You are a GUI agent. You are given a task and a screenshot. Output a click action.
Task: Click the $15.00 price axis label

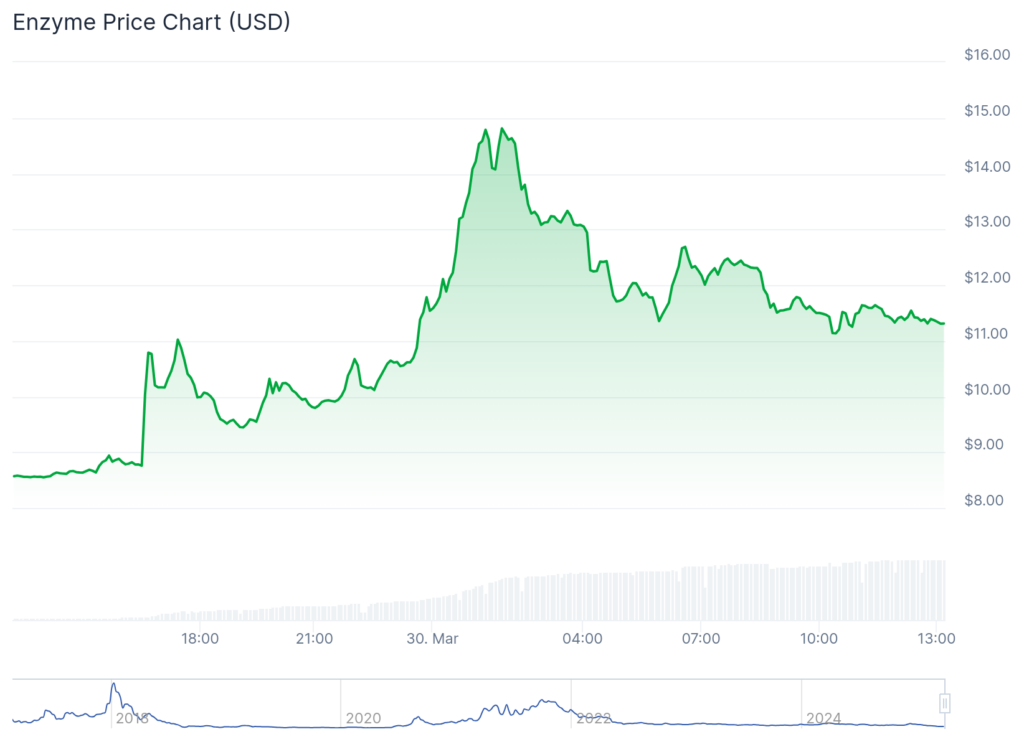[986, 110]
